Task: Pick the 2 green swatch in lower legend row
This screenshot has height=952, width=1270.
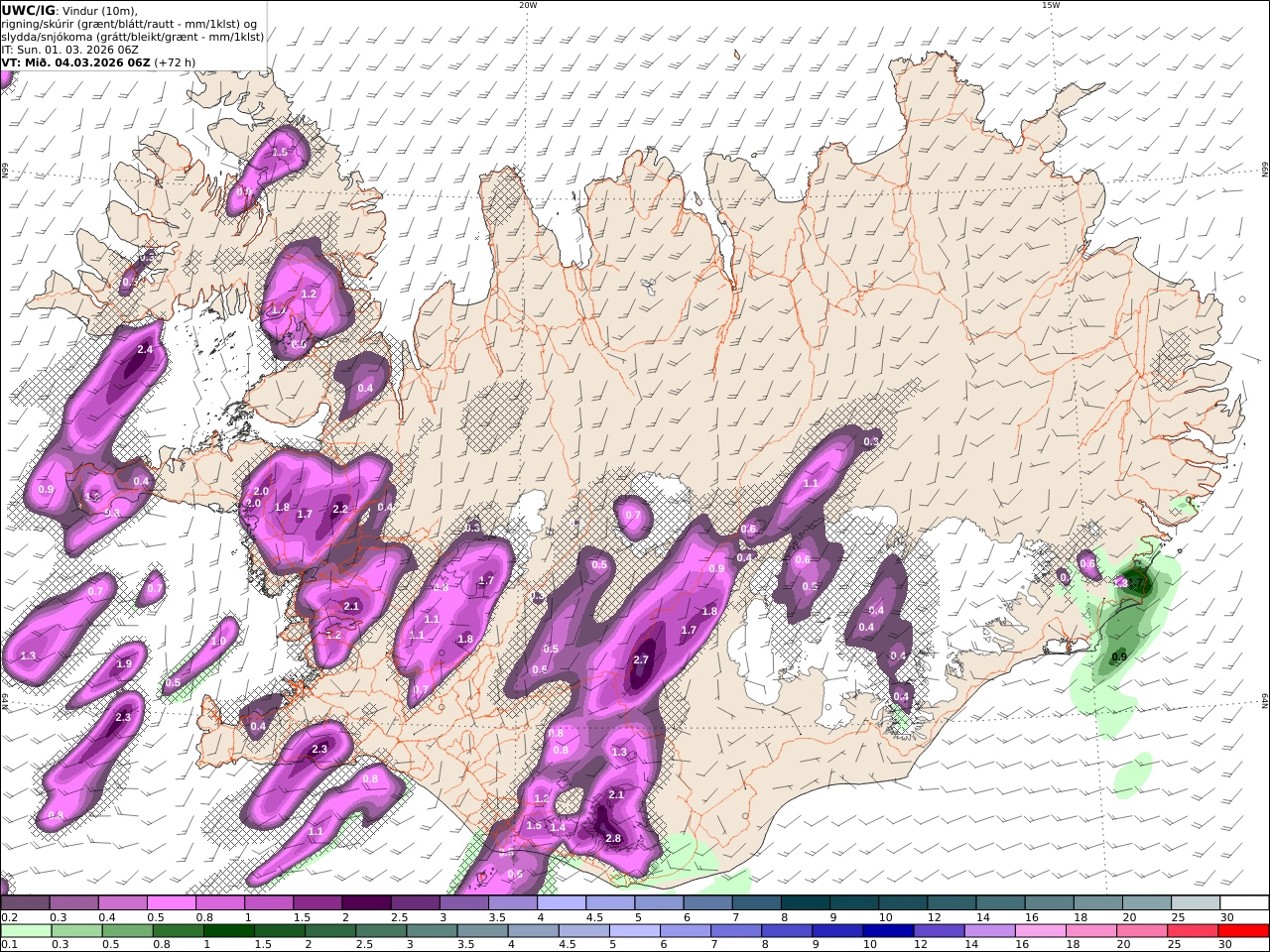Action: 330,931
